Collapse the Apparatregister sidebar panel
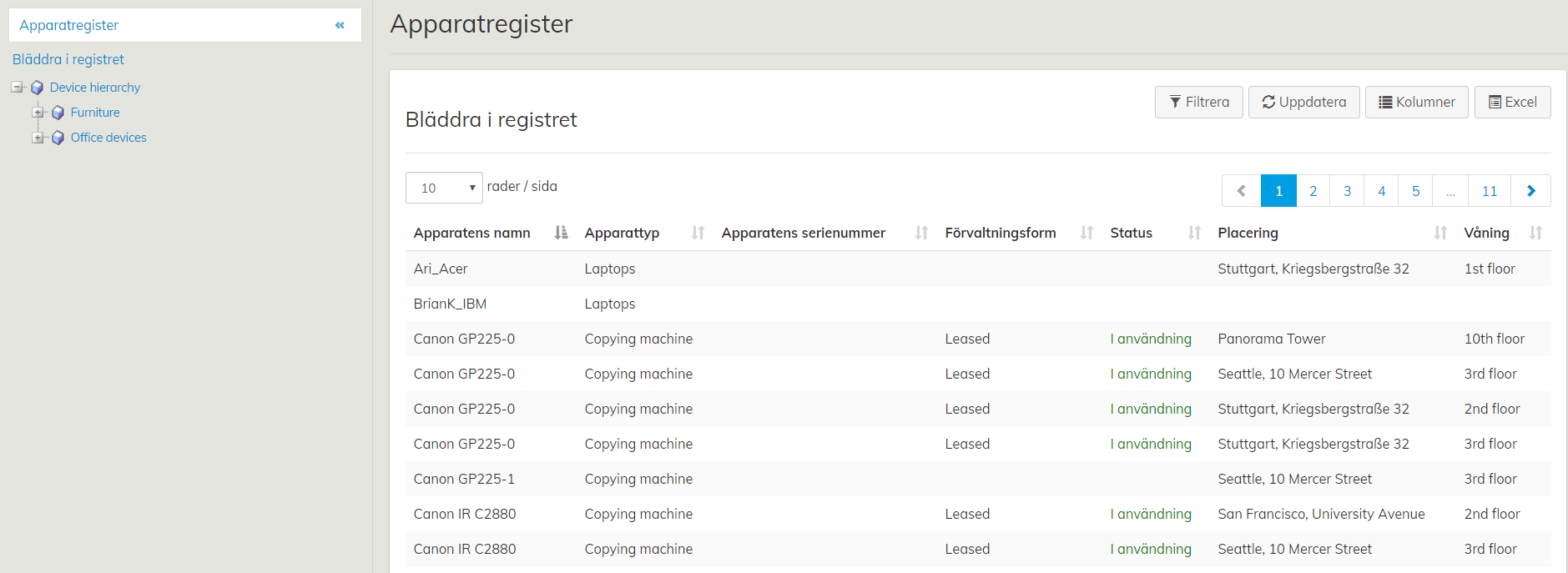This screenshot has width=1568, height=573. tap(340, 25)
